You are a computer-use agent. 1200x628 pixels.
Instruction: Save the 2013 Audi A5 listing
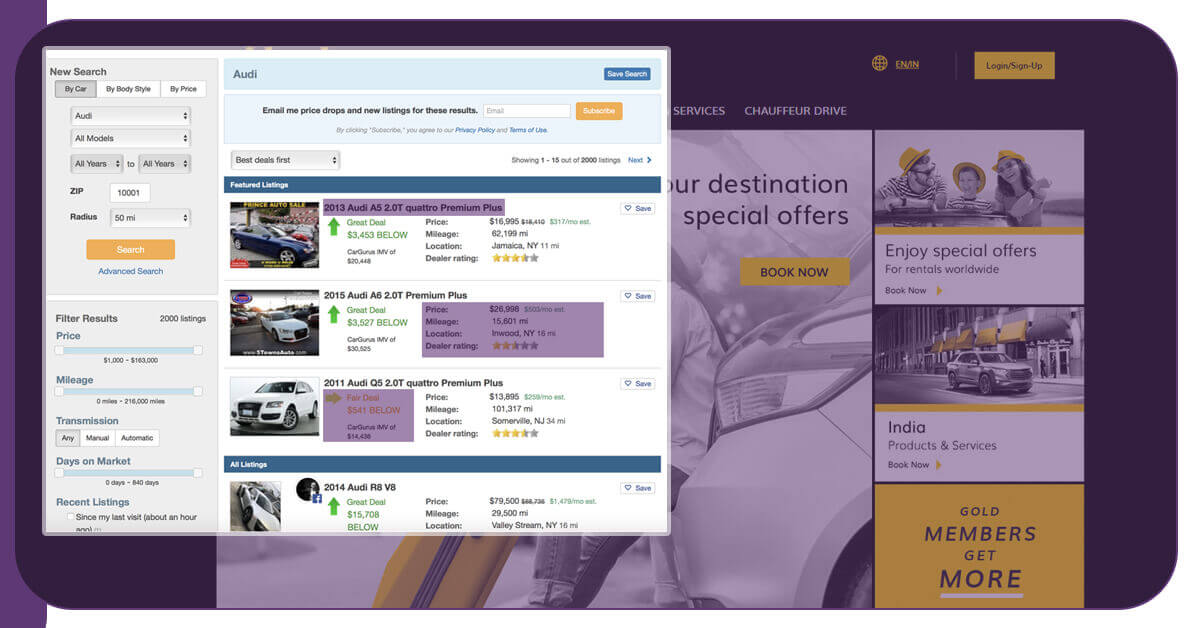[637, 208]
